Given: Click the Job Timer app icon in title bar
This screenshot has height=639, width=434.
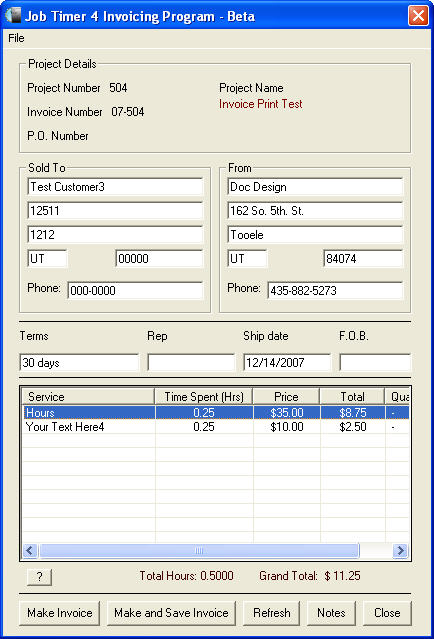Looking at the screenshot, I should (13, 15).
